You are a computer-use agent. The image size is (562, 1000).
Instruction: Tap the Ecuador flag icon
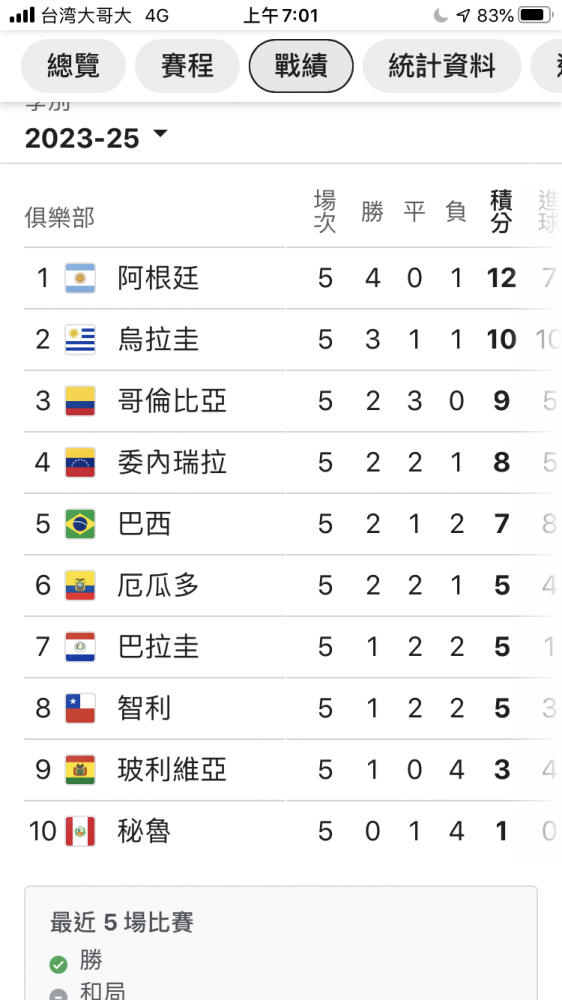pos(80,585)
